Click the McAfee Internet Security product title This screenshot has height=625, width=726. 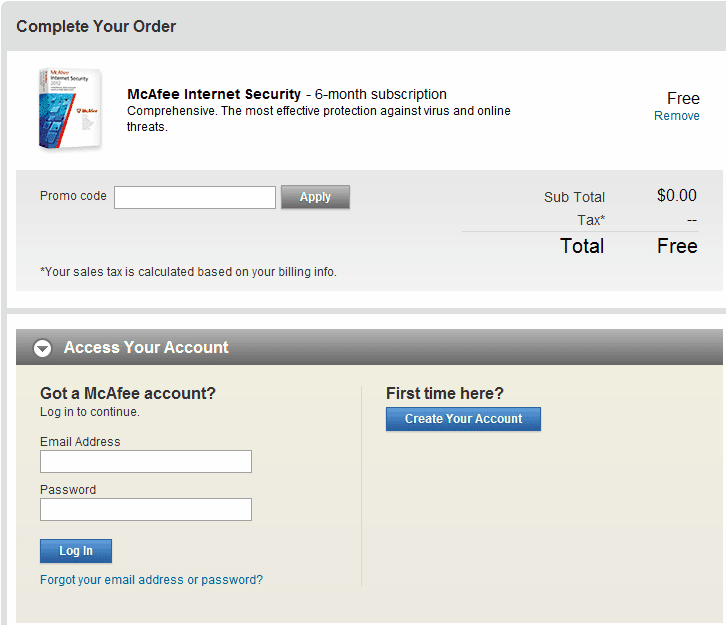[214, 94]
